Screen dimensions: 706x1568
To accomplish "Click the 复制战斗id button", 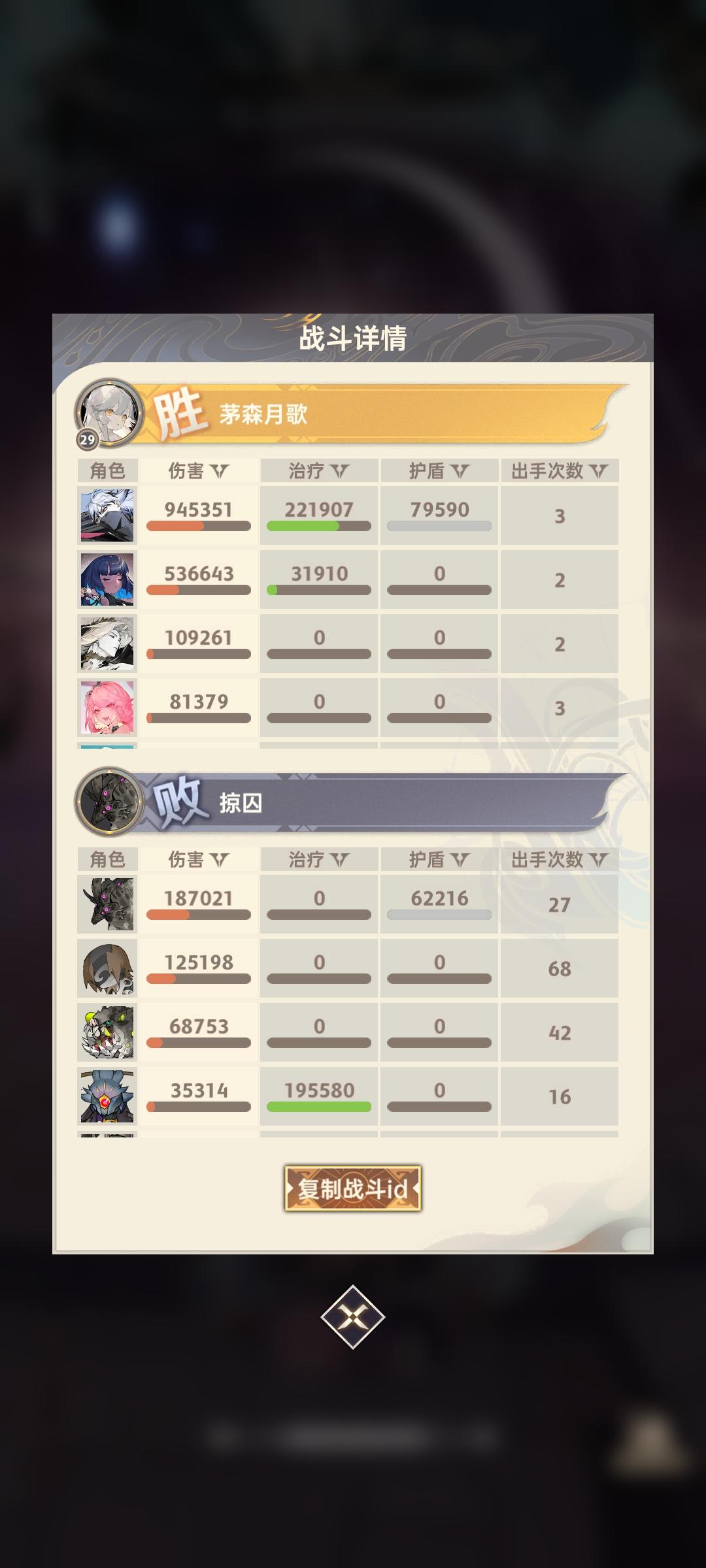I will [353, 1188].
